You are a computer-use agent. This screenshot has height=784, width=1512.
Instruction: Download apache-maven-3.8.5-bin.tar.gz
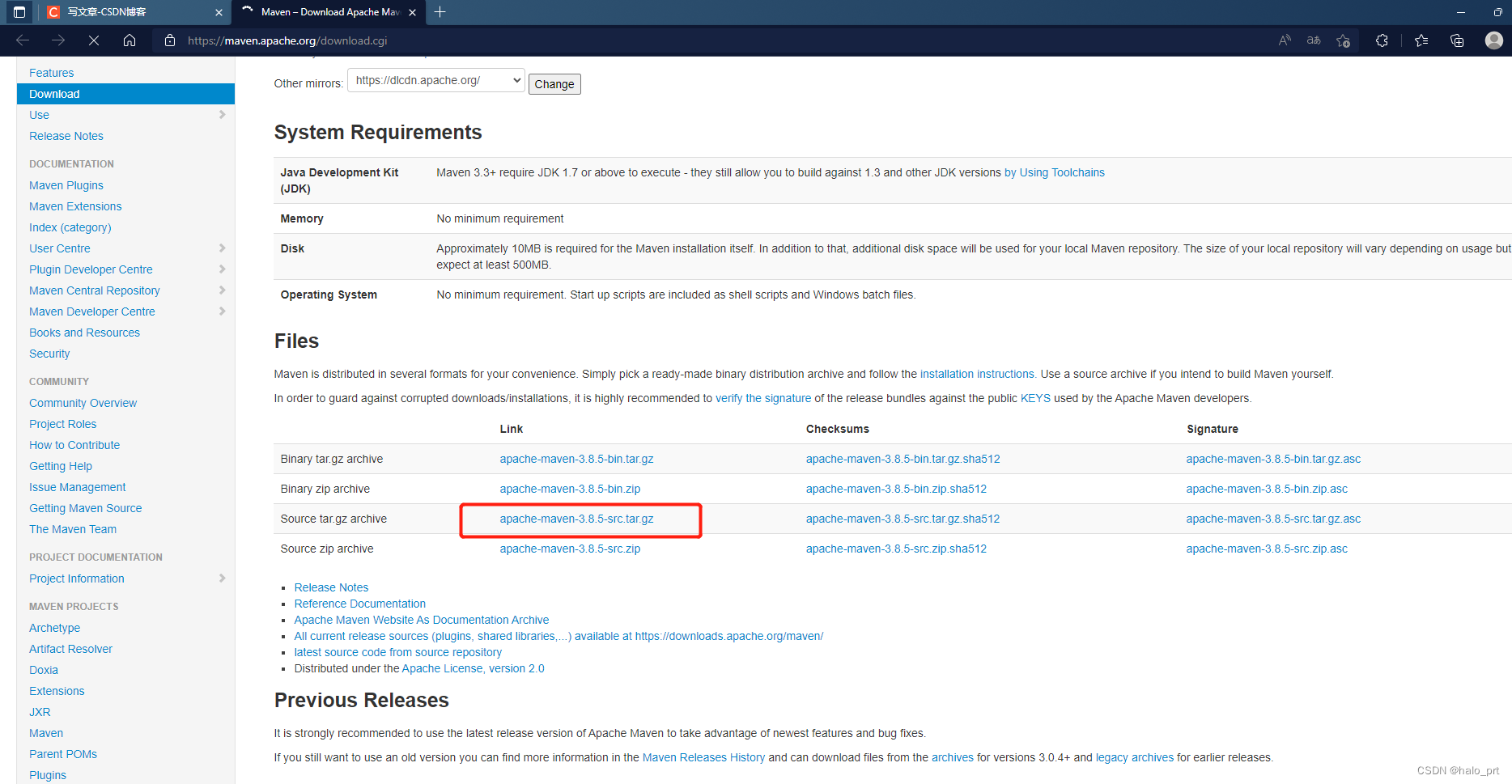576,459
